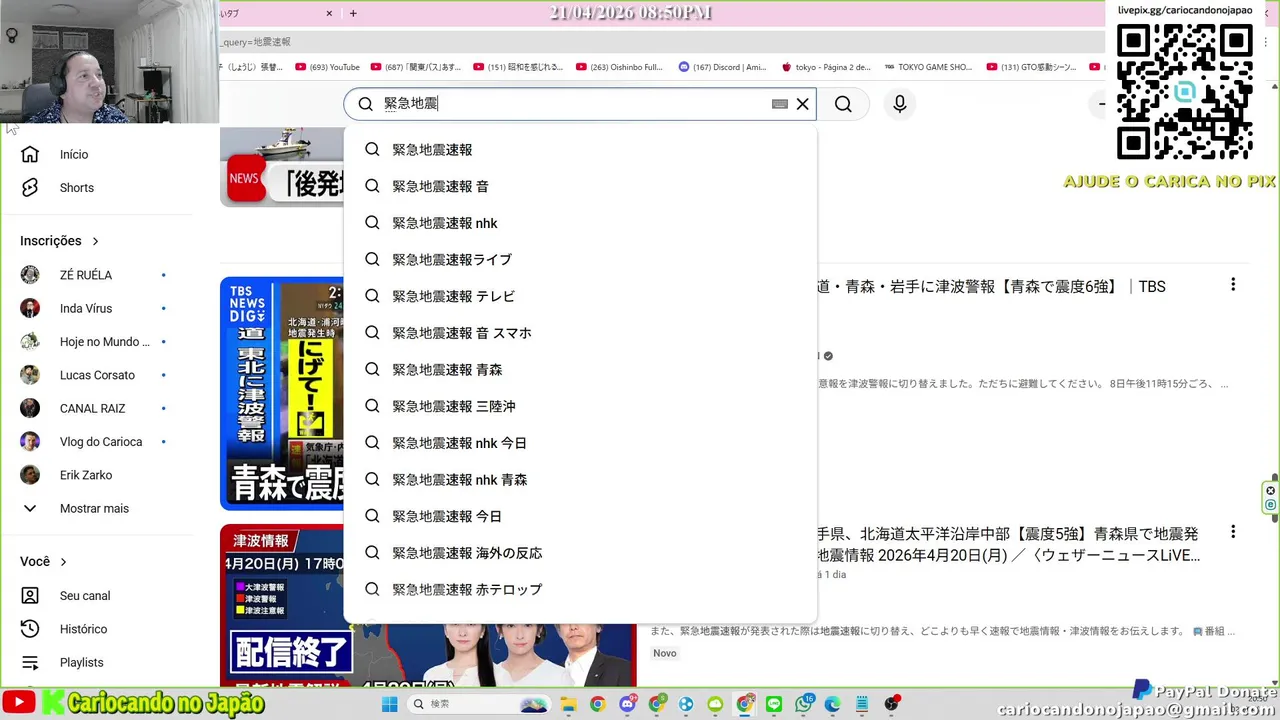The image size is (1280, 720).
Task: Open WhatsApp from the taskbar
Action: tap(804, 704)
